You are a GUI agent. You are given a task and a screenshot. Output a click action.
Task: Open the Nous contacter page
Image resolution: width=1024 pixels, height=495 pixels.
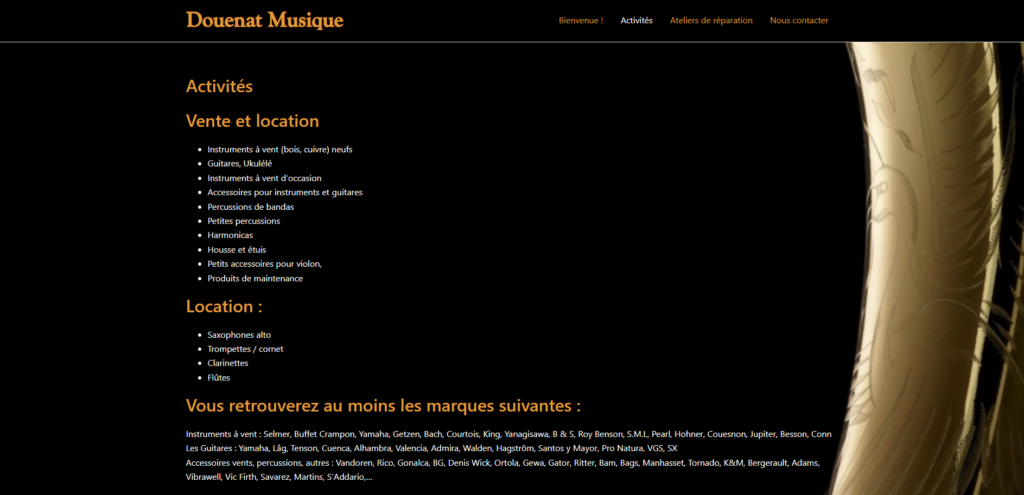click(x=799, y=20)
